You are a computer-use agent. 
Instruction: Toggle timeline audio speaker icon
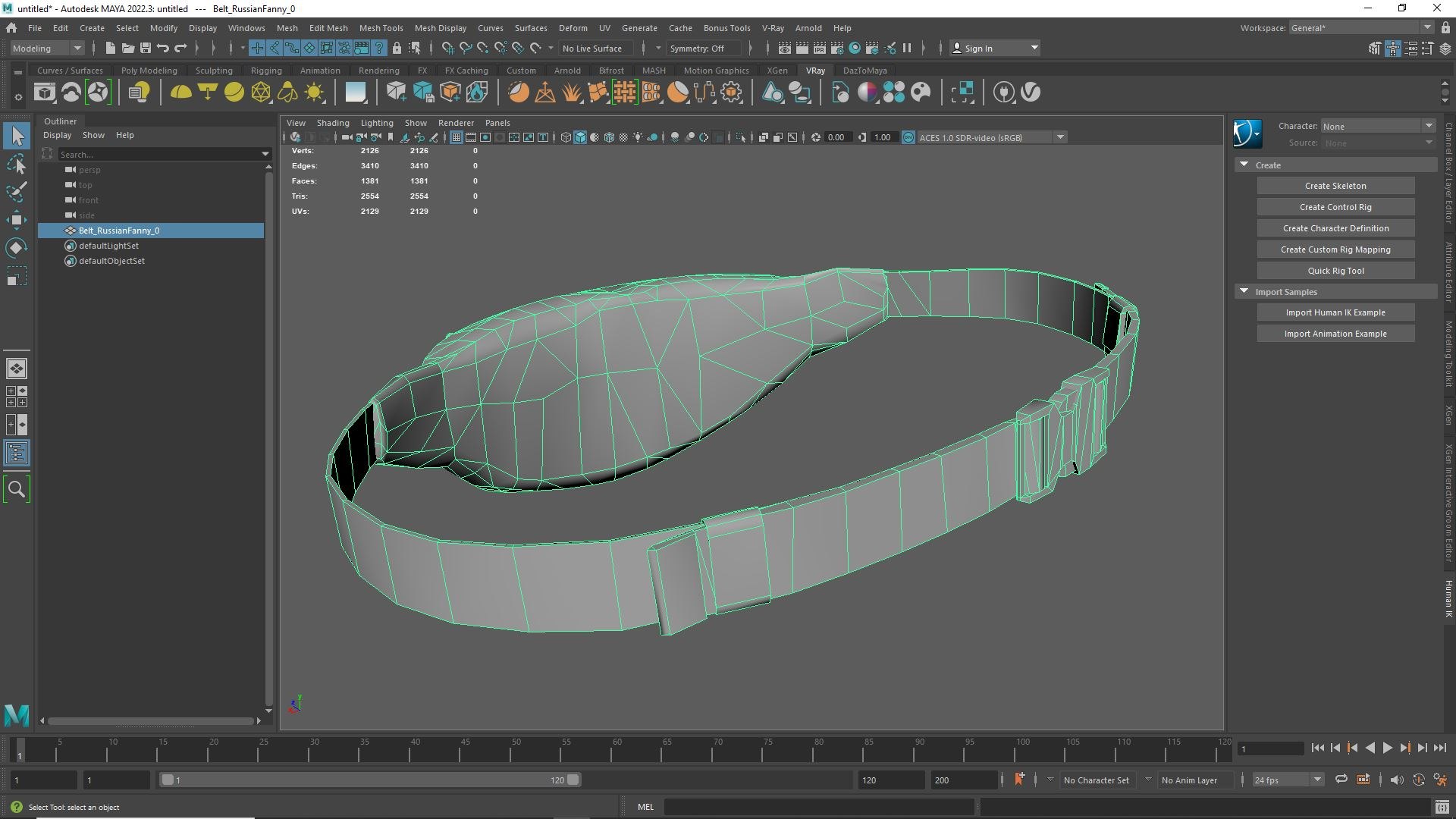point(1396,780)
